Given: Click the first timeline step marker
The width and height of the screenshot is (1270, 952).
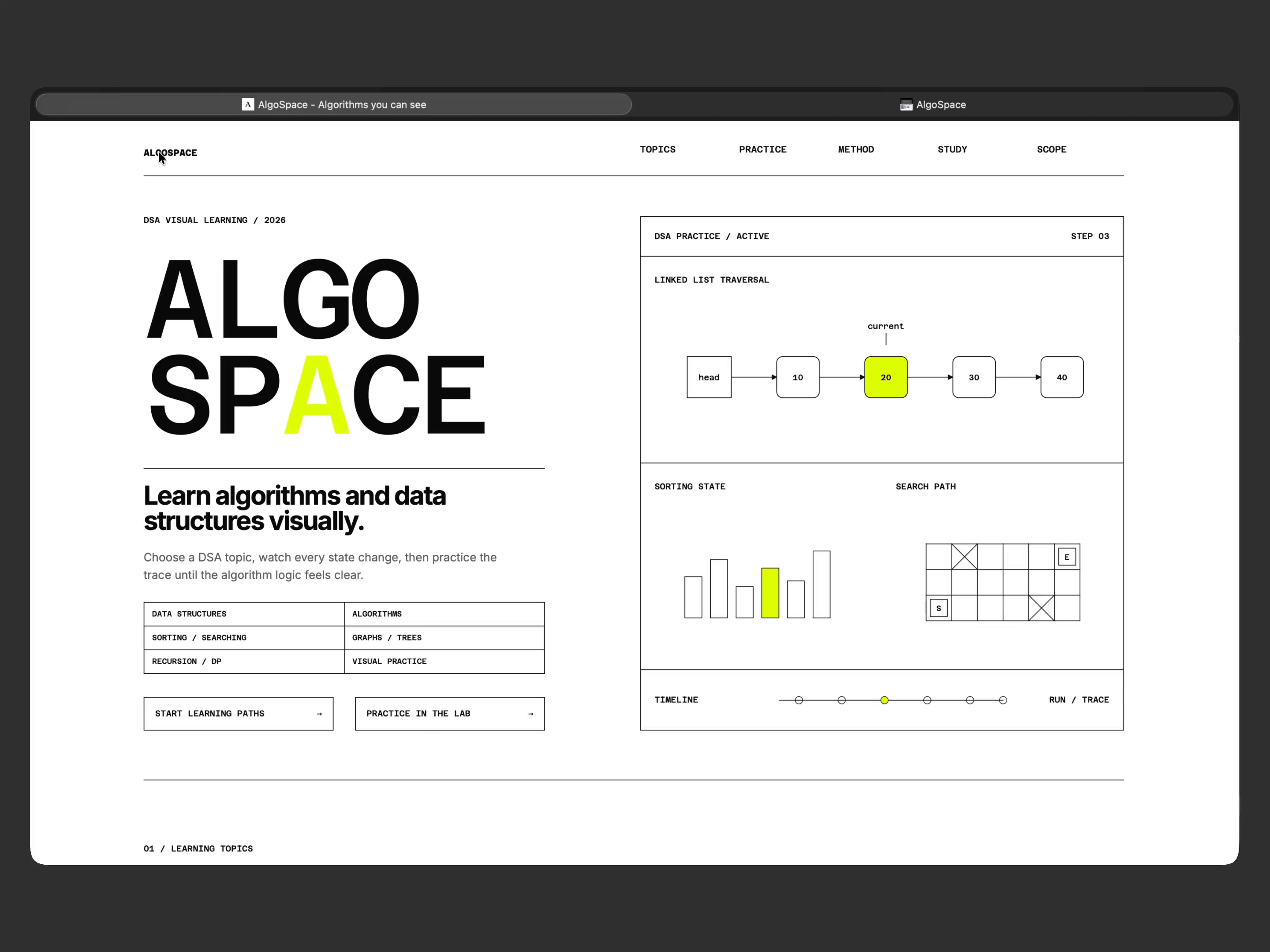Looking at the screenshot, I should coord(799,700).
